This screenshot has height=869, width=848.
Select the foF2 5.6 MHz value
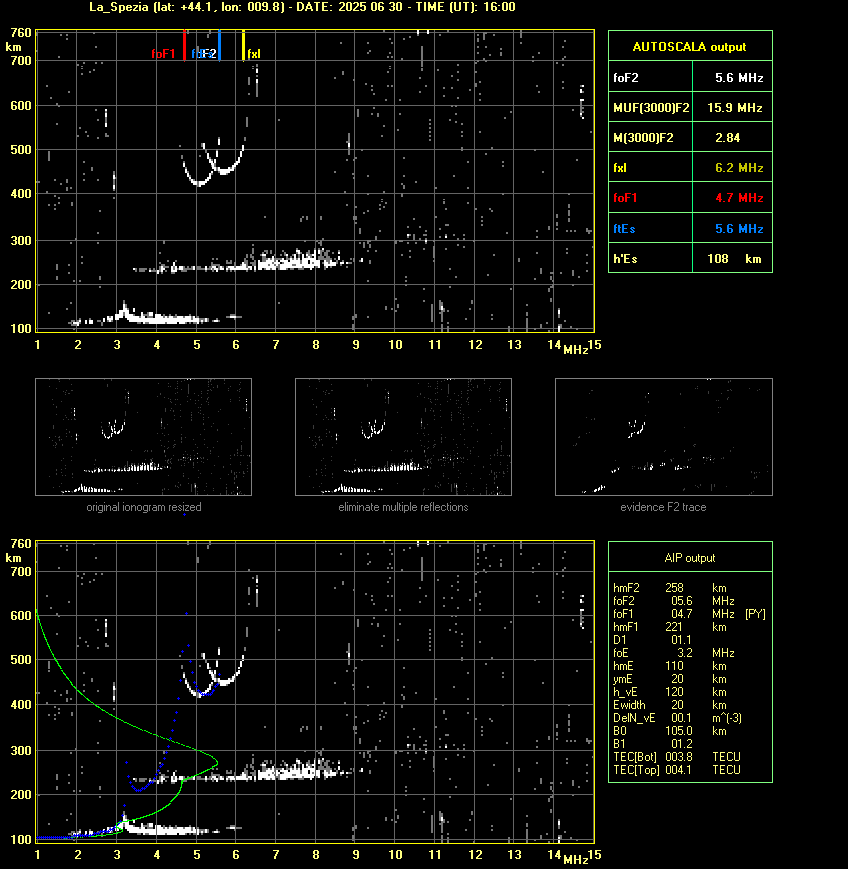tap(739, 78)
